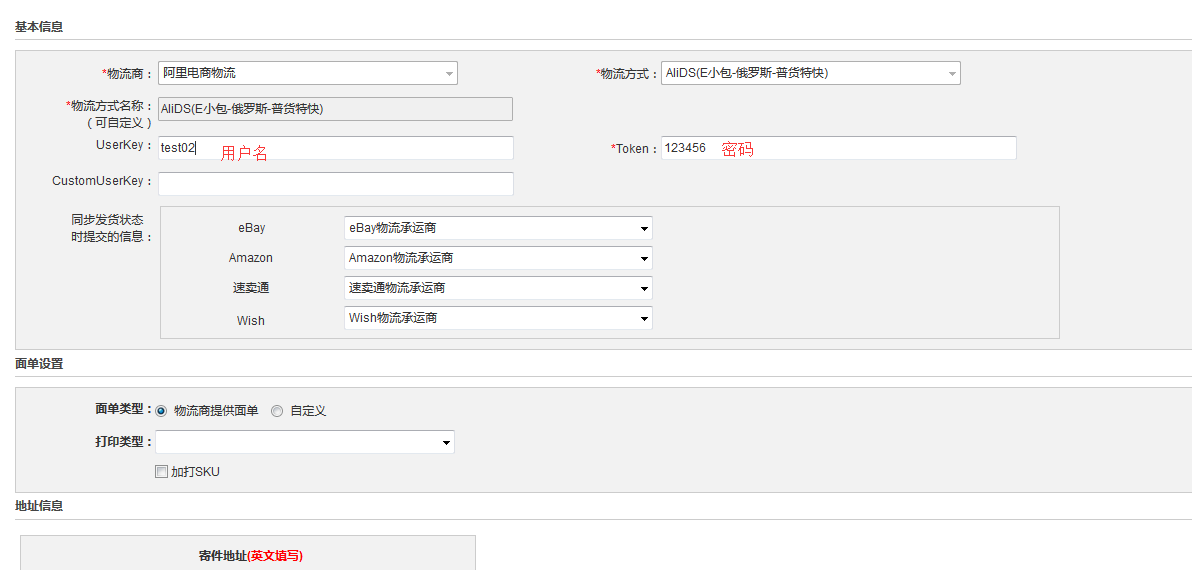Click the empty CustomUserKey input field

(x=335, y=183)
